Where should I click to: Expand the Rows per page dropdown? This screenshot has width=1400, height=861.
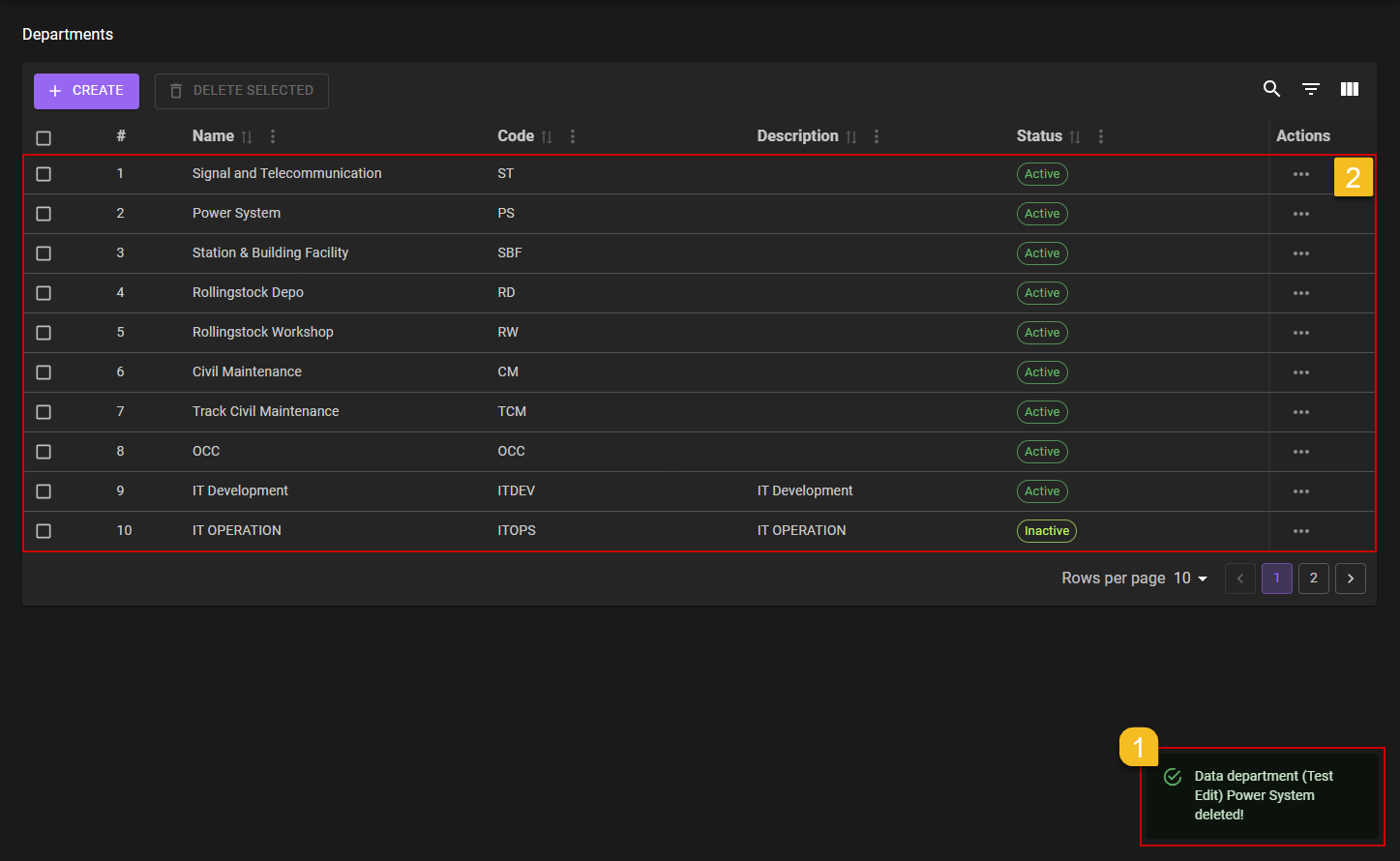point(1191,579)
